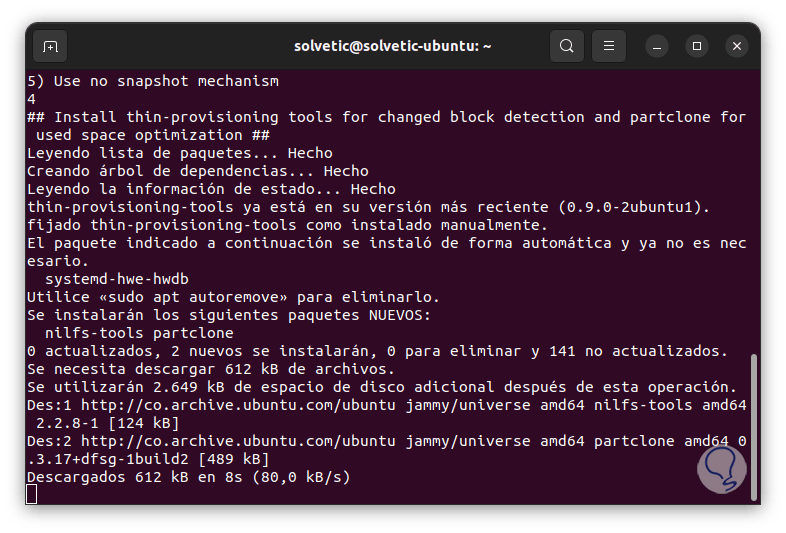The image size is (786, 533).
Task: Click the '2.2.8-1 [124 kB]' version text
Action: [x=107, y=423]
